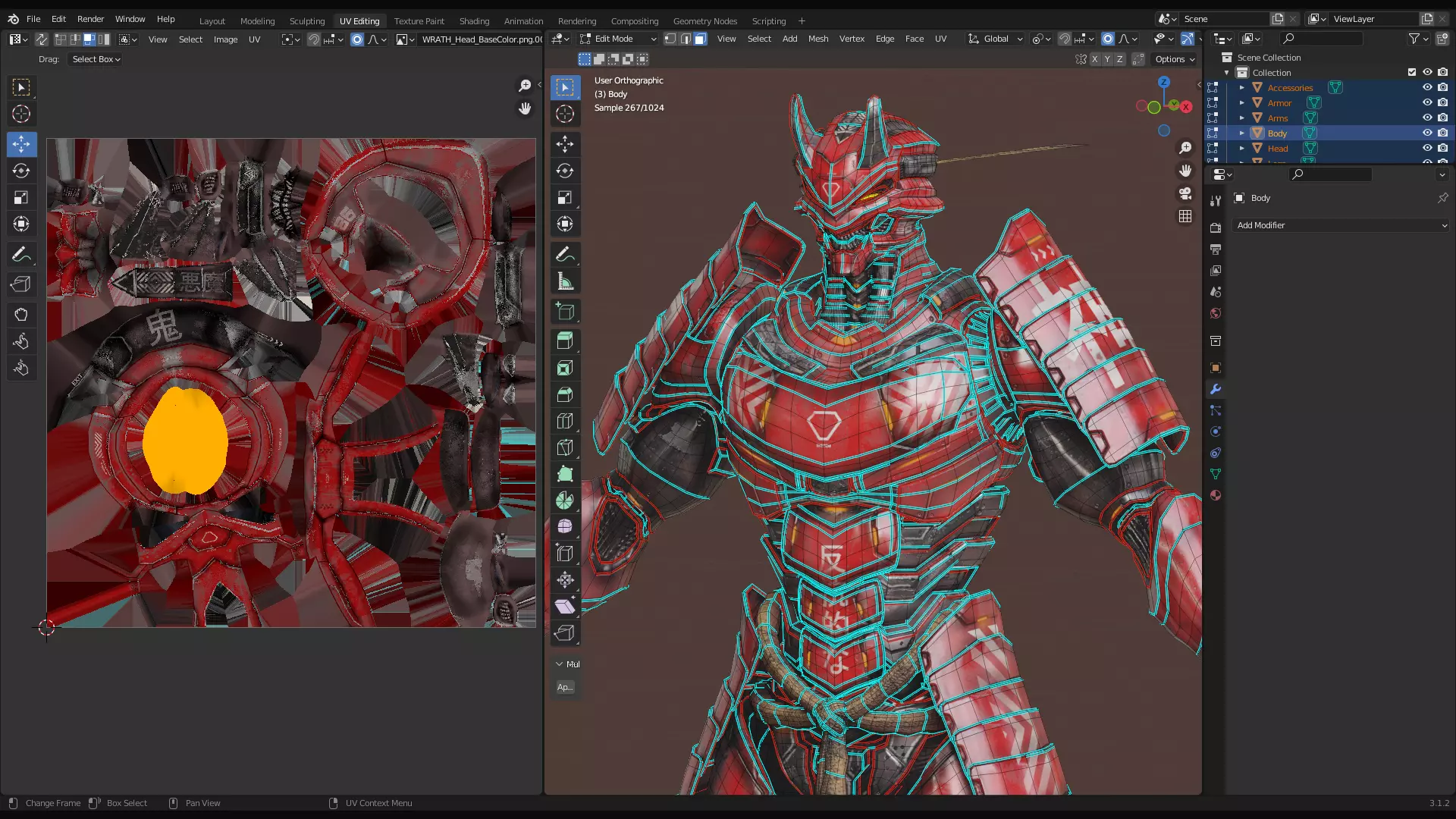
Task: Select the Spin tool
Action: pyautogui.click(x=565, y=500)
